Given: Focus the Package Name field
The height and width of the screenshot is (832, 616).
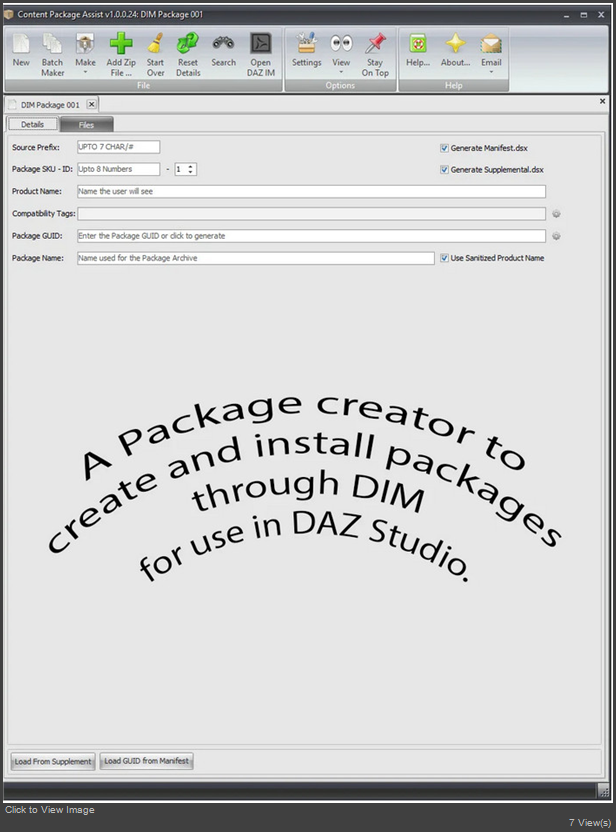Looking at the screenshot, I should (x=256, y=258).
